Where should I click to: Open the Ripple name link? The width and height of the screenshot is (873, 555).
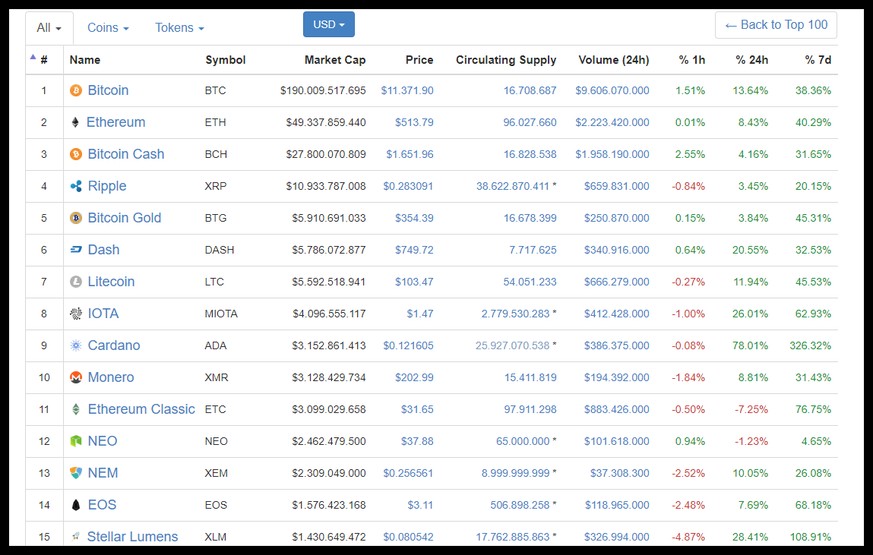[x=107, y=186]
